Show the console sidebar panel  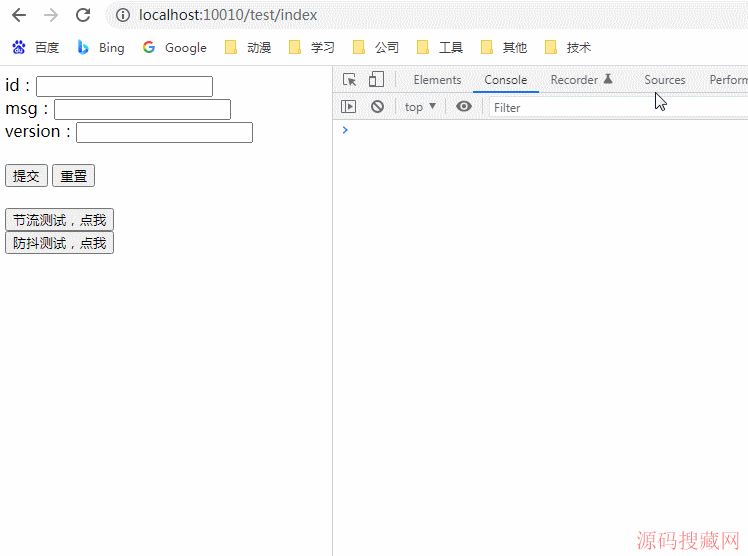pos(349,107)
